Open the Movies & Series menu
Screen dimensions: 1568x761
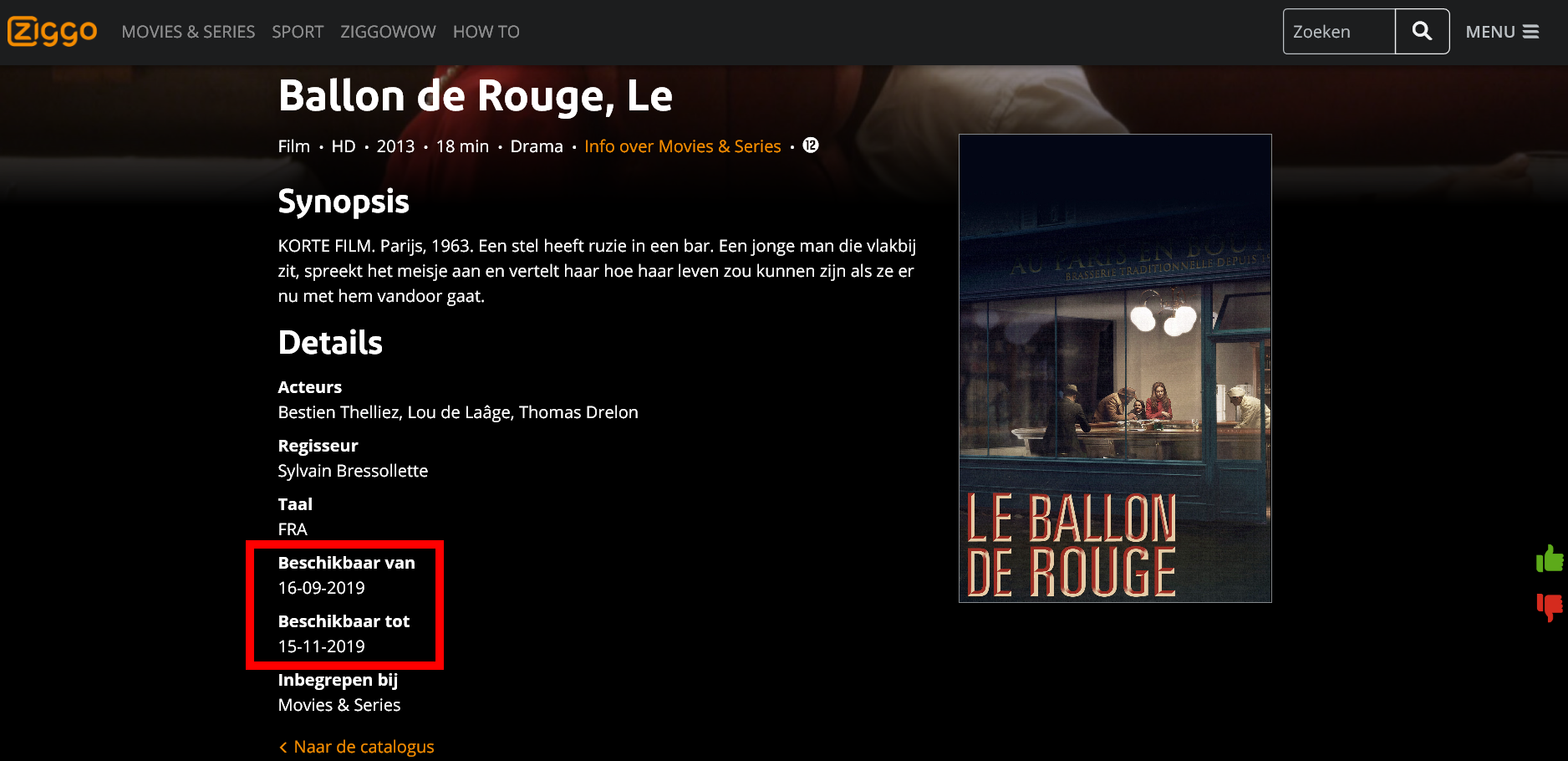pos(188,32)
